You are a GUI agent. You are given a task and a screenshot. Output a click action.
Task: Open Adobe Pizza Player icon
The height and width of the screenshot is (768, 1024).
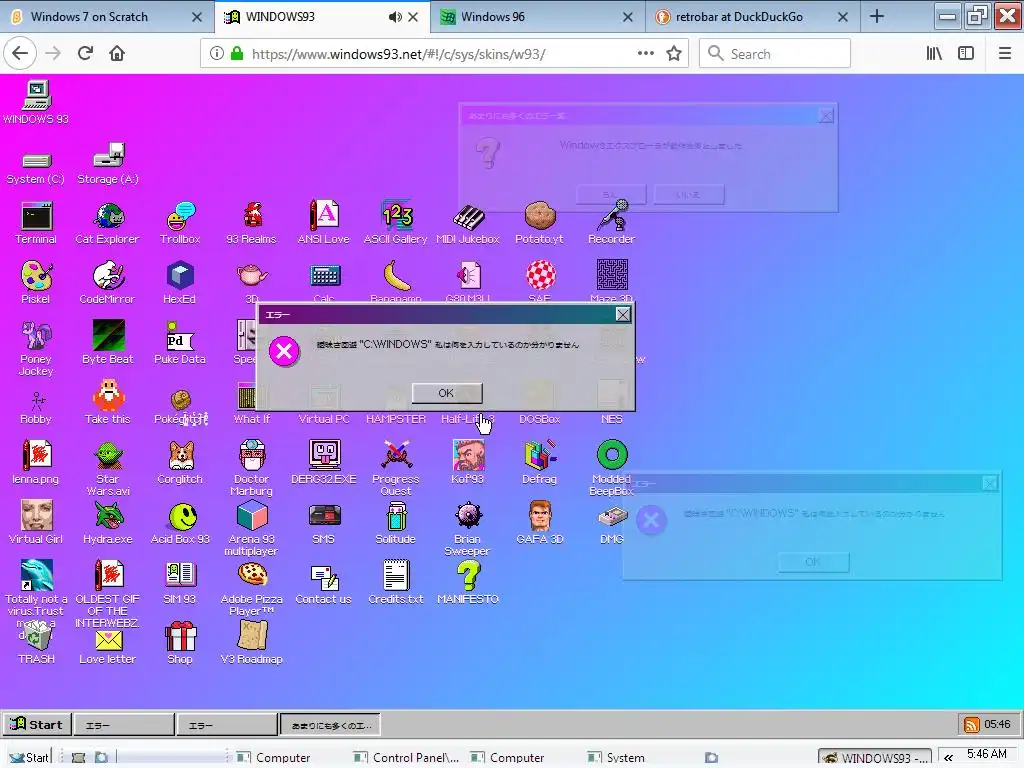(x=252, y=588)
